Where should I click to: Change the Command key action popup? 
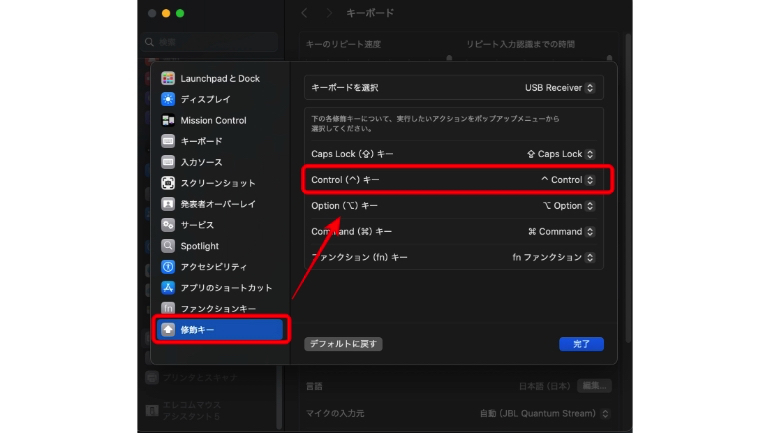pos(561,231)
